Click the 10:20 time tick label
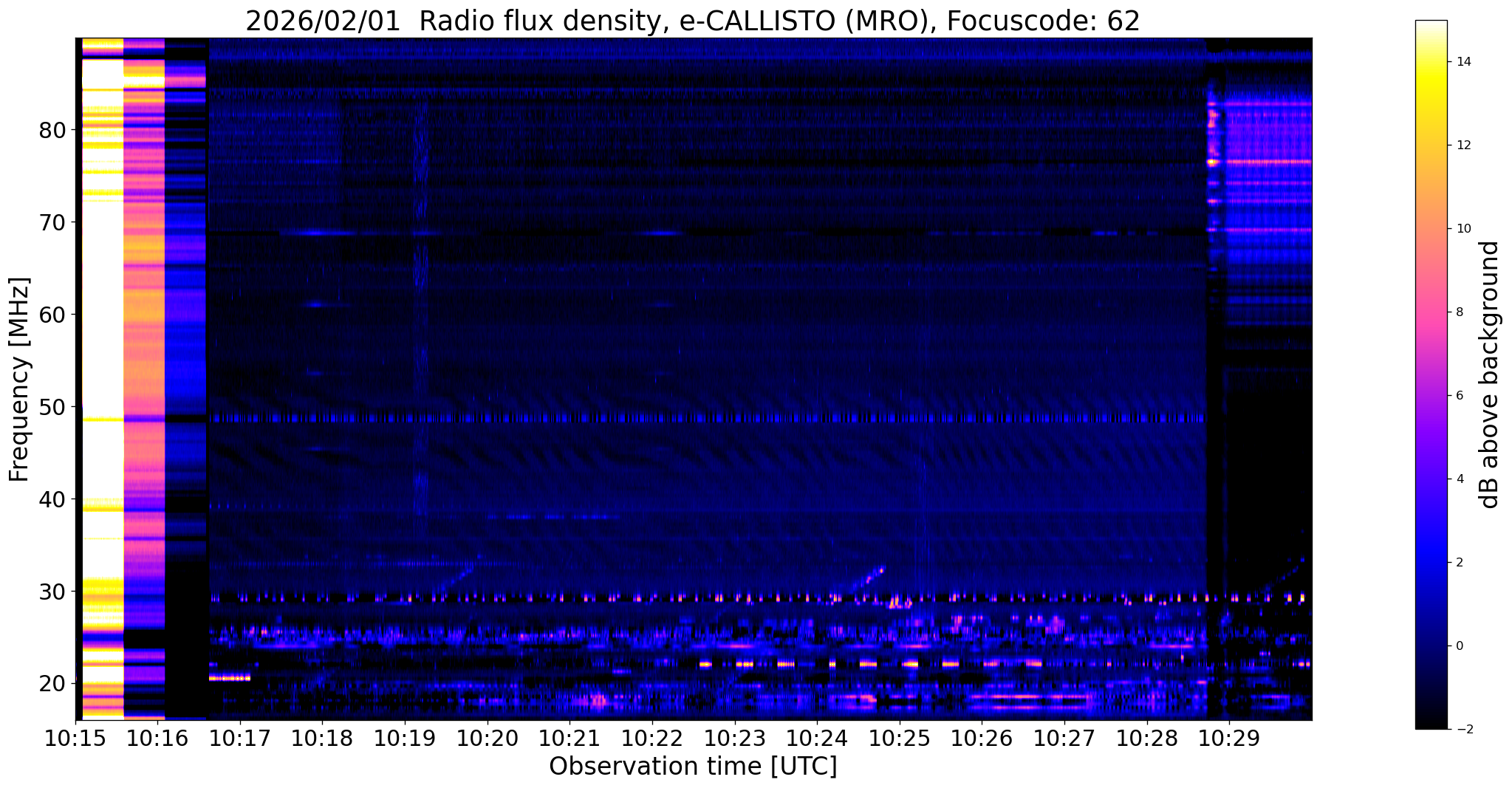Image resolution: width=1512 pixels, height=788 pixels. point(488,739)
